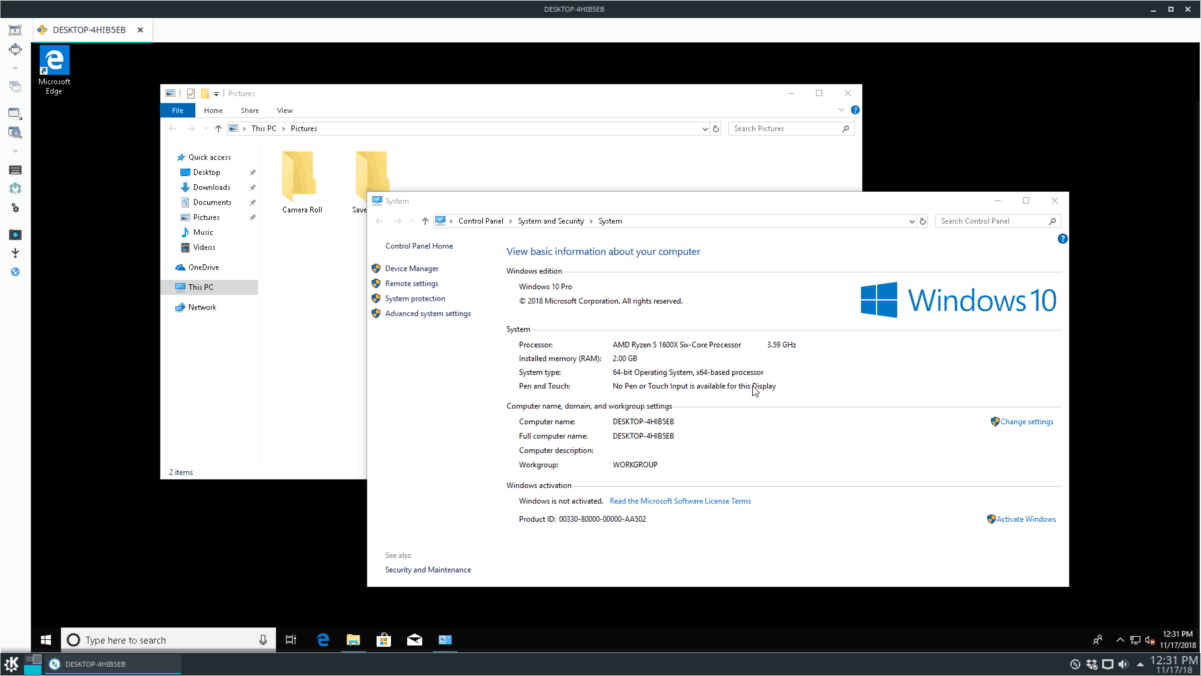1201x676 pixels.
Task: Open Task View in the taskbar
Action: 291,640
